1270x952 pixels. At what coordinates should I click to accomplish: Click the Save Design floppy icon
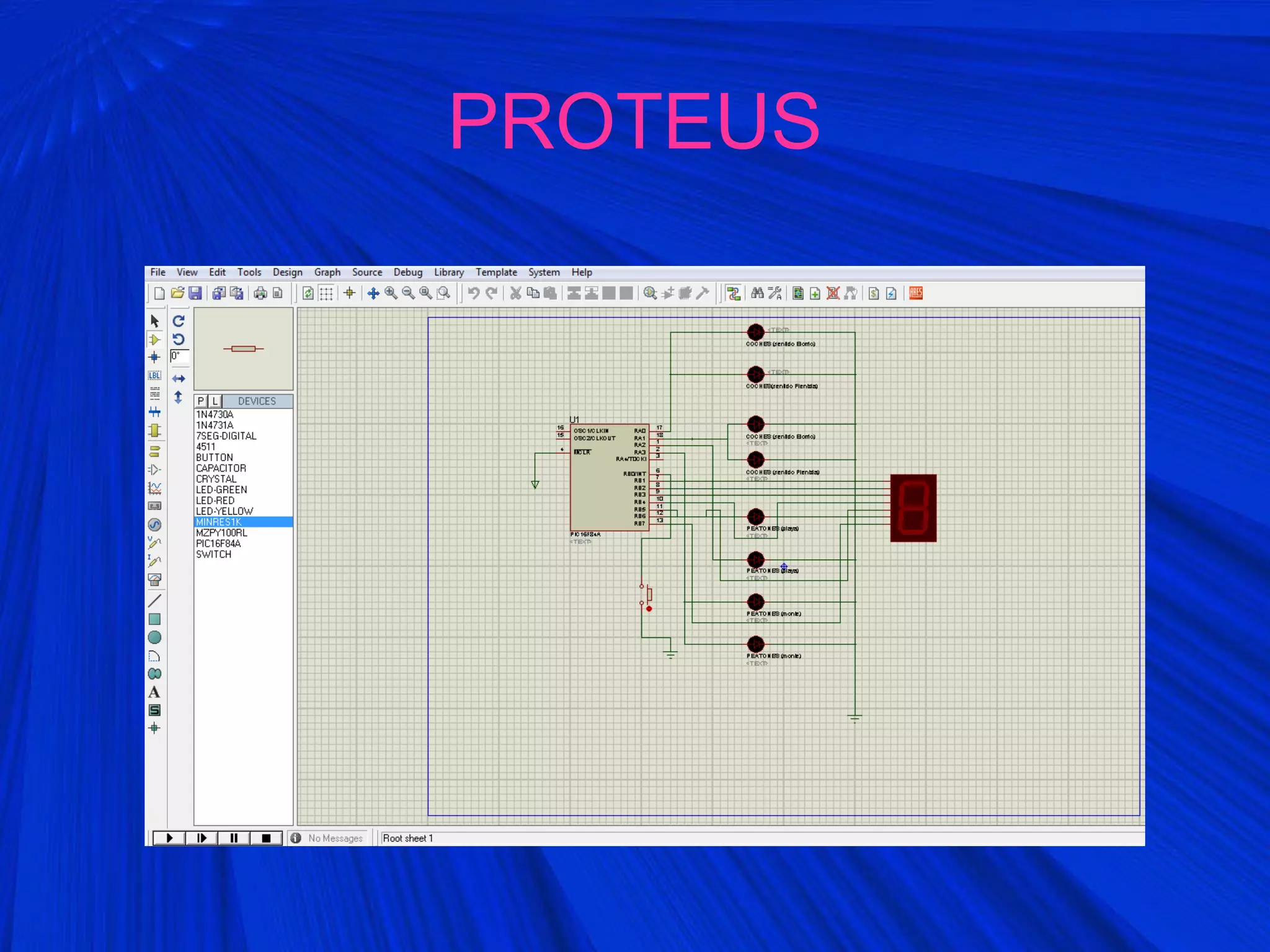(195, 293)
